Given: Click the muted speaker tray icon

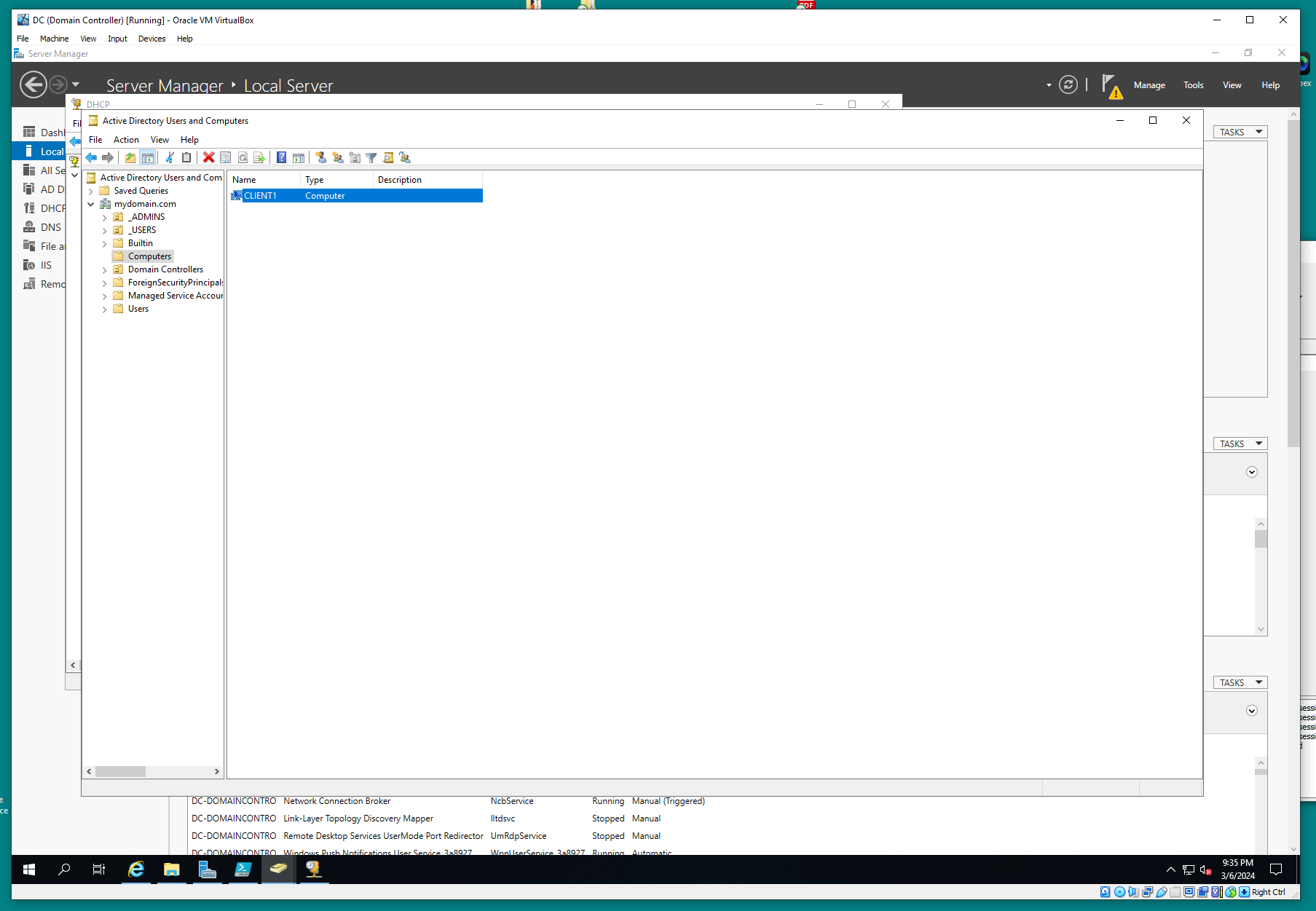Looking at the screenshot, I should 1205,869.
